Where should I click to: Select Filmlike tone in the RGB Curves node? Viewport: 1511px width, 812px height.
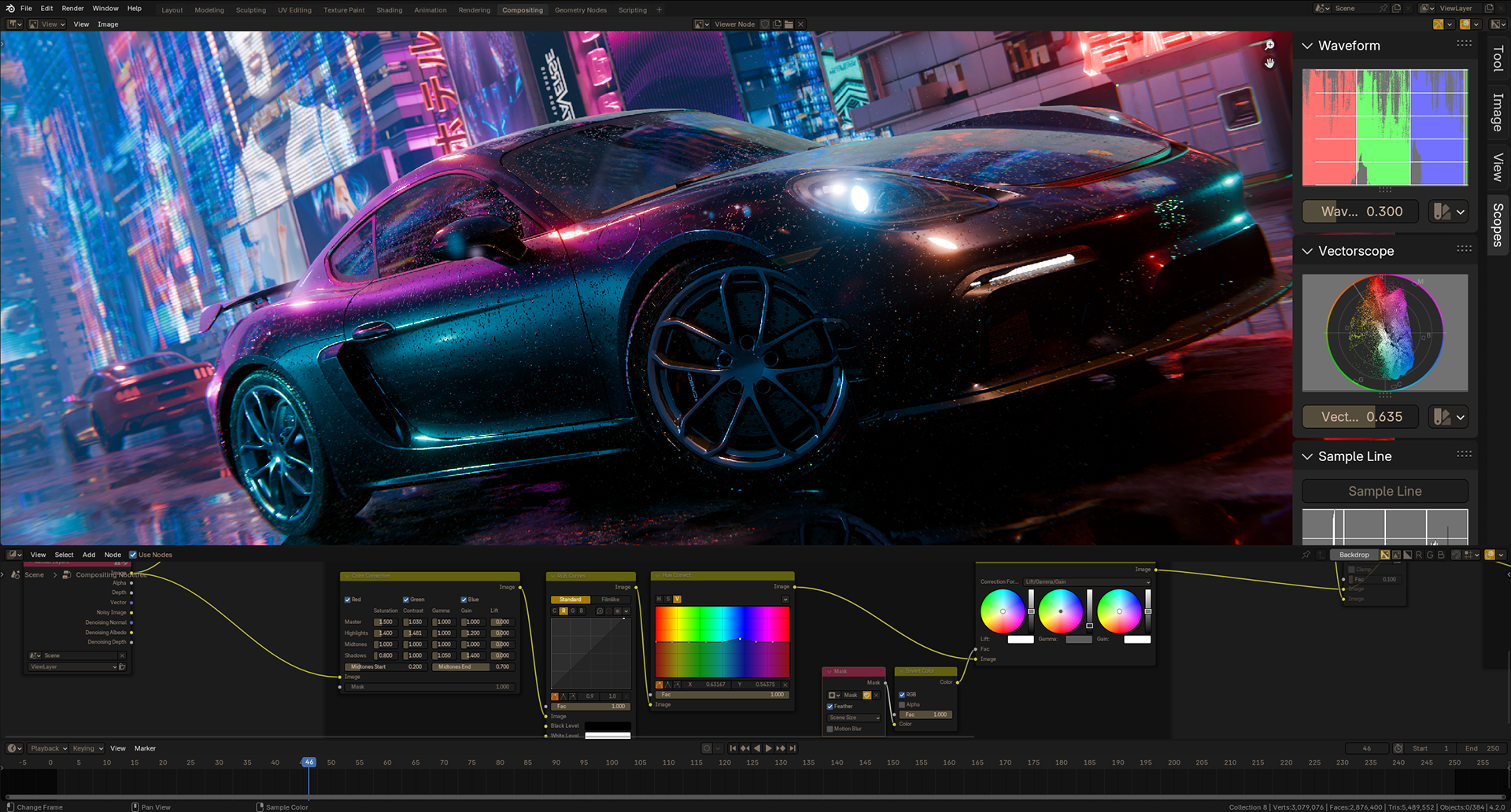pyautogui.click(x=611, y=600)
